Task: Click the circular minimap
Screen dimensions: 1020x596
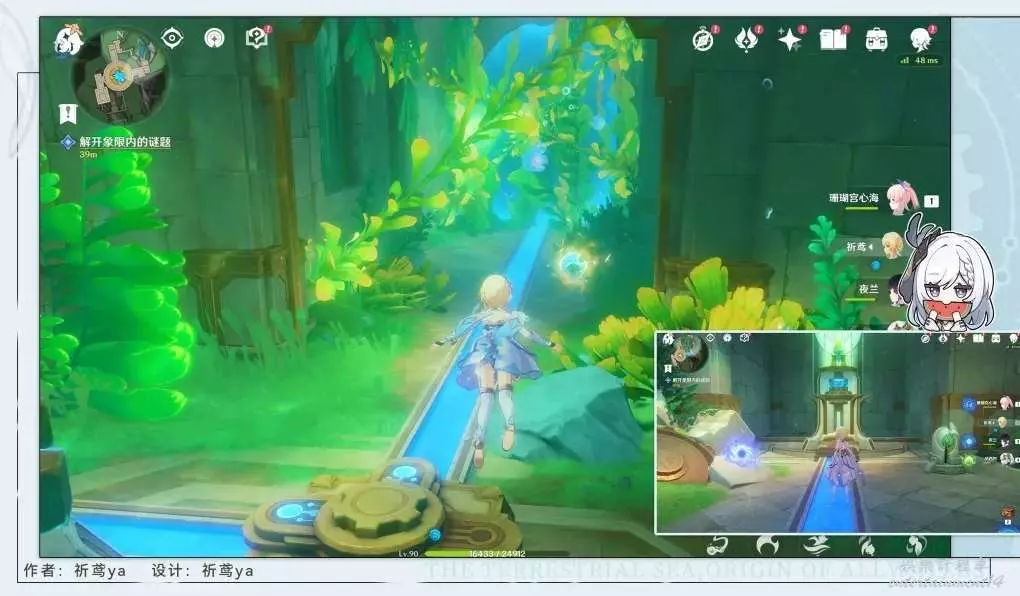Action: click(121, 74)
